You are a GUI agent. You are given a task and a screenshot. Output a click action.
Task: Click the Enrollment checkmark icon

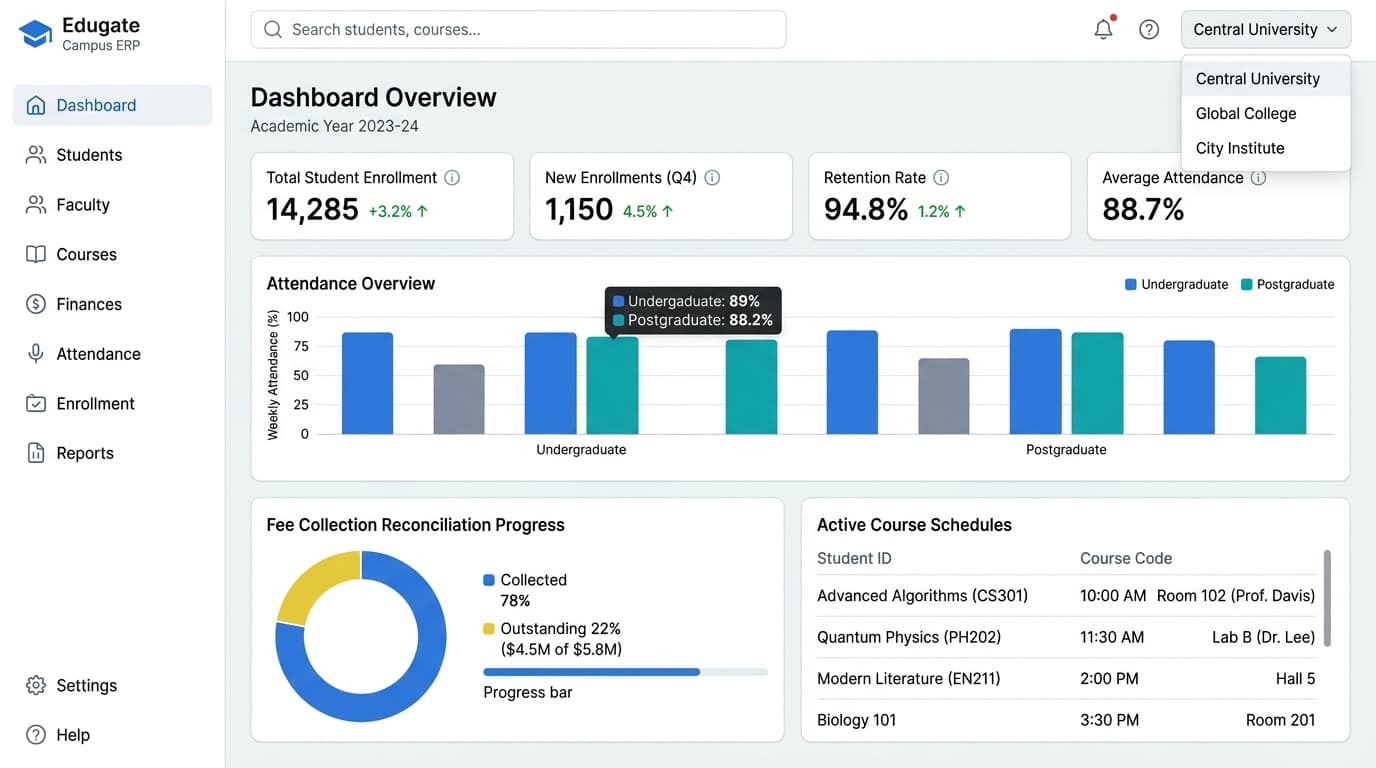pyautogui.click(x=36, y=404)
